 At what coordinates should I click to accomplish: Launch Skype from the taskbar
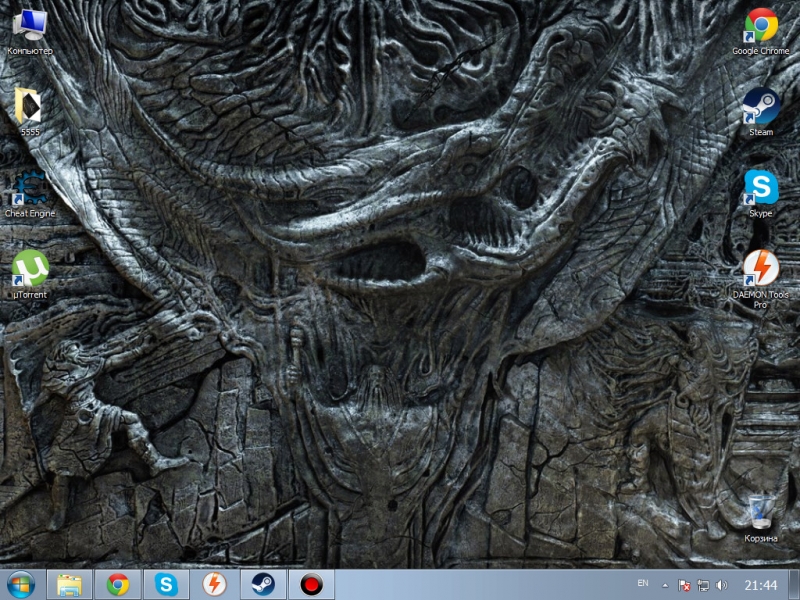[x=166, y=585]
